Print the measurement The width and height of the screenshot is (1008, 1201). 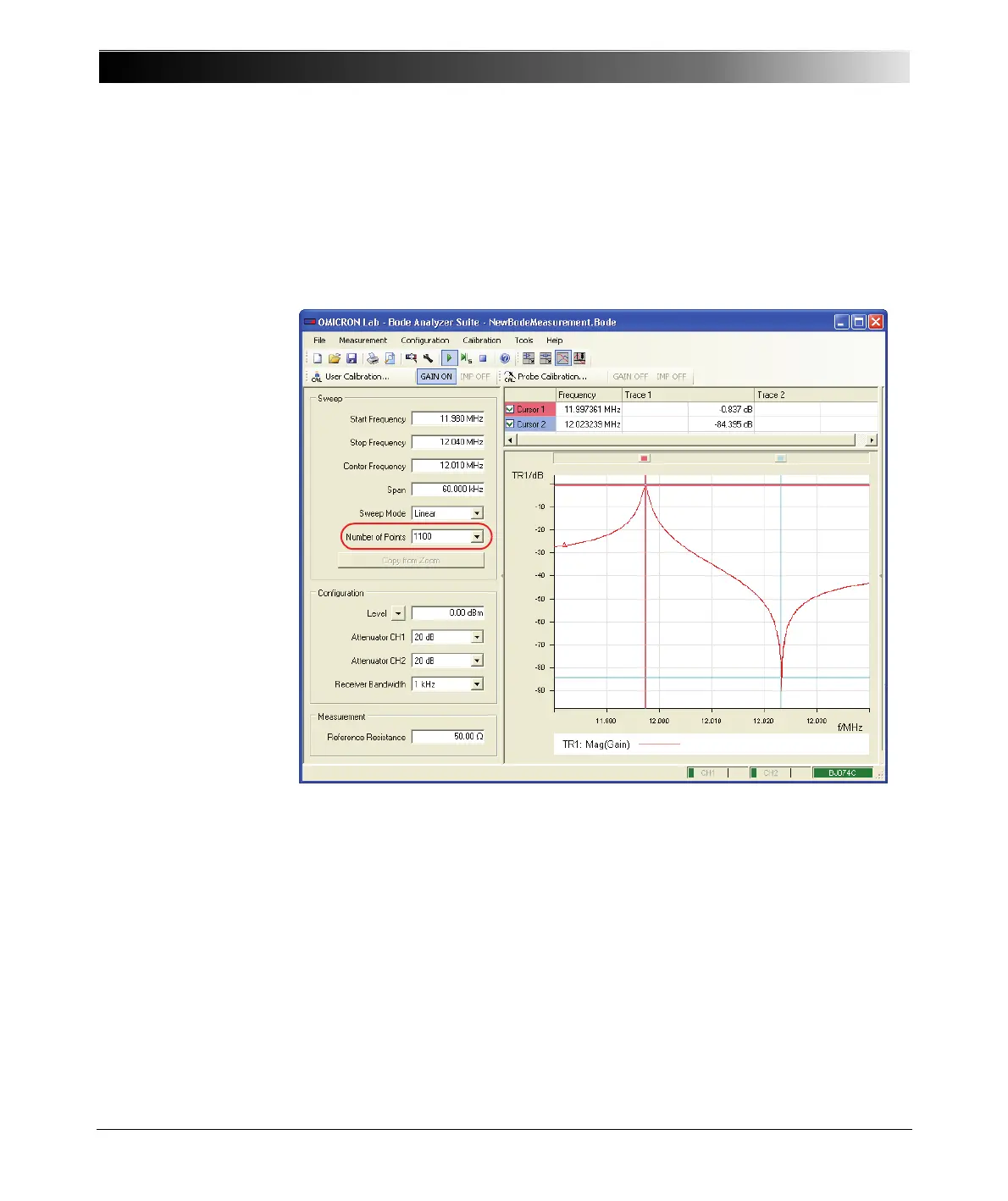coord(372,358)
